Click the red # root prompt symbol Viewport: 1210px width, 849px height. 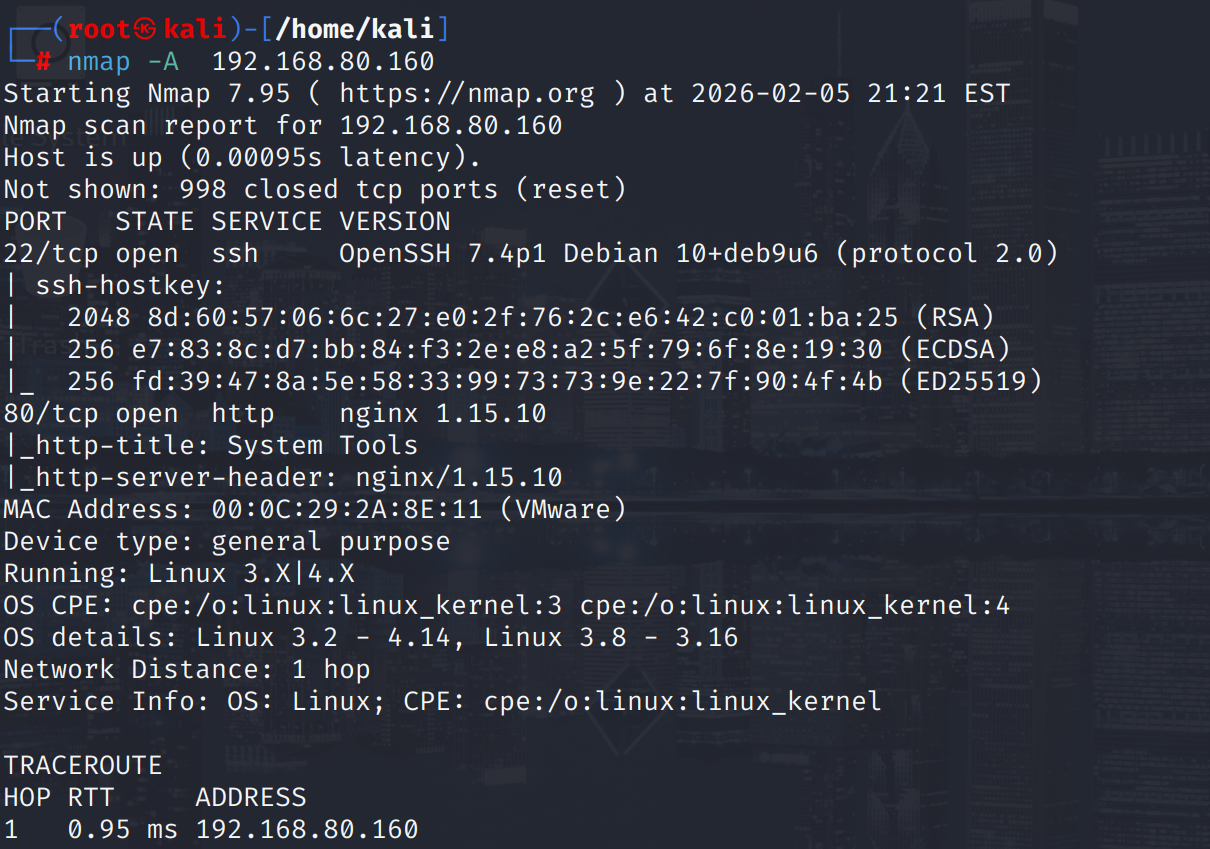(43, 62)
